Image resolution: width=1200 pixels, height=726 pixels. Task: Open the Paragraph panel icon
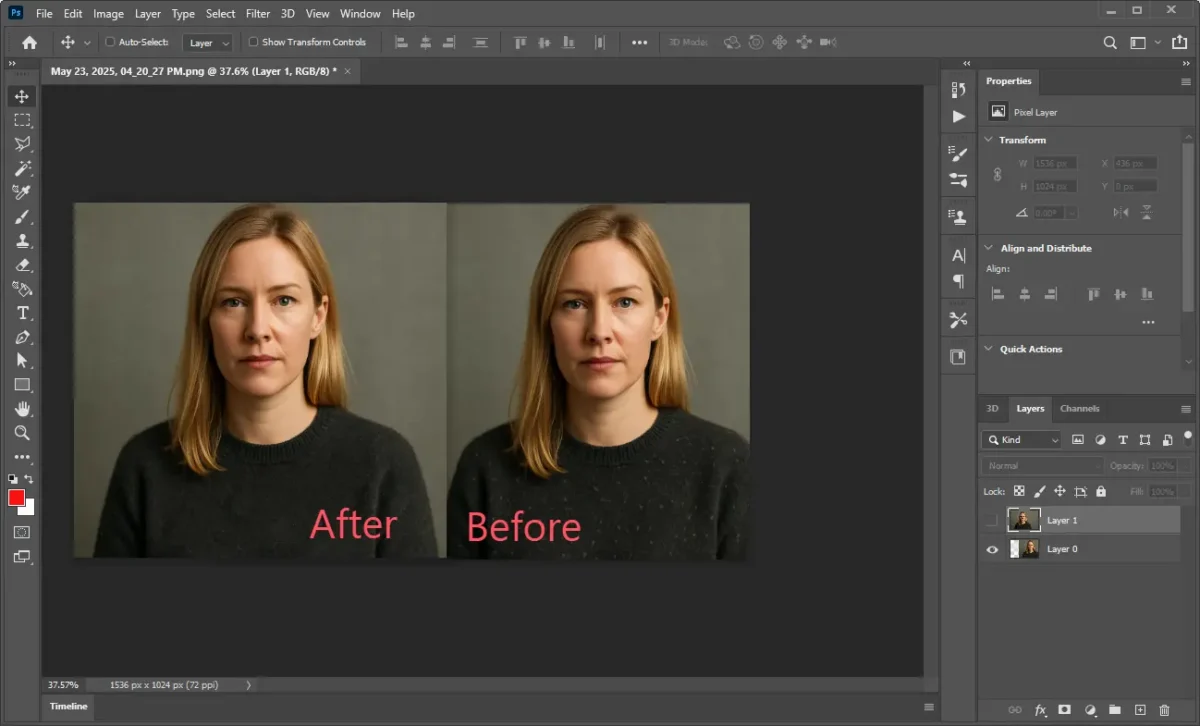pyautogui.click(x=958, y=281)
